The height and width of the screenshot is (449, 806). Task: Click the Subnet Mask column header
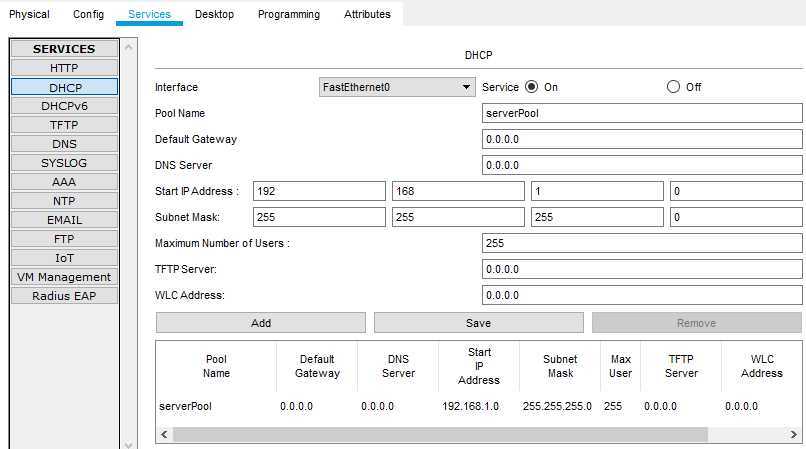[x=560, y=366]
